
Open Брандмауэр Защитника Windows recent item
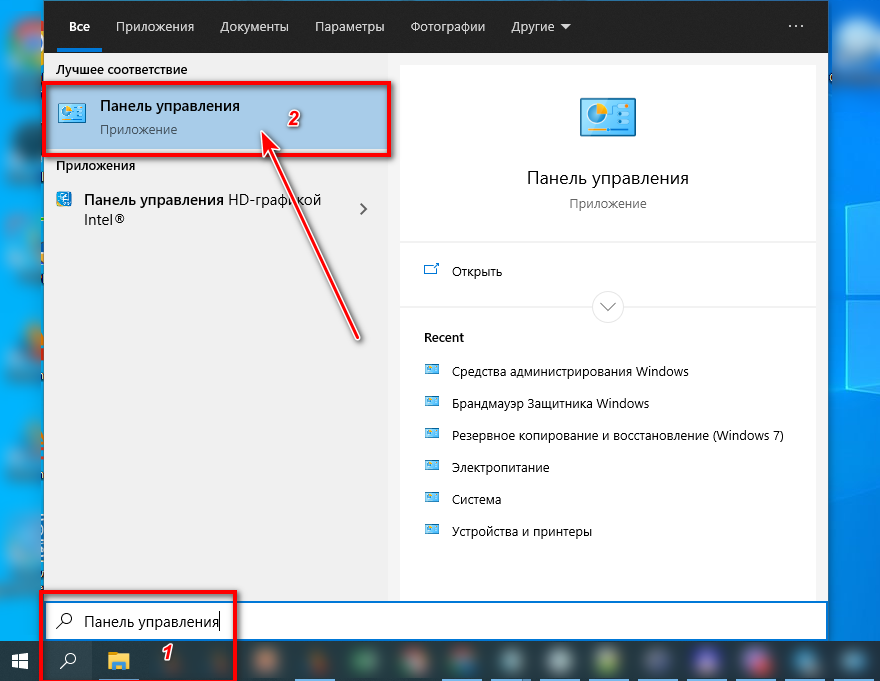[551, 403]
